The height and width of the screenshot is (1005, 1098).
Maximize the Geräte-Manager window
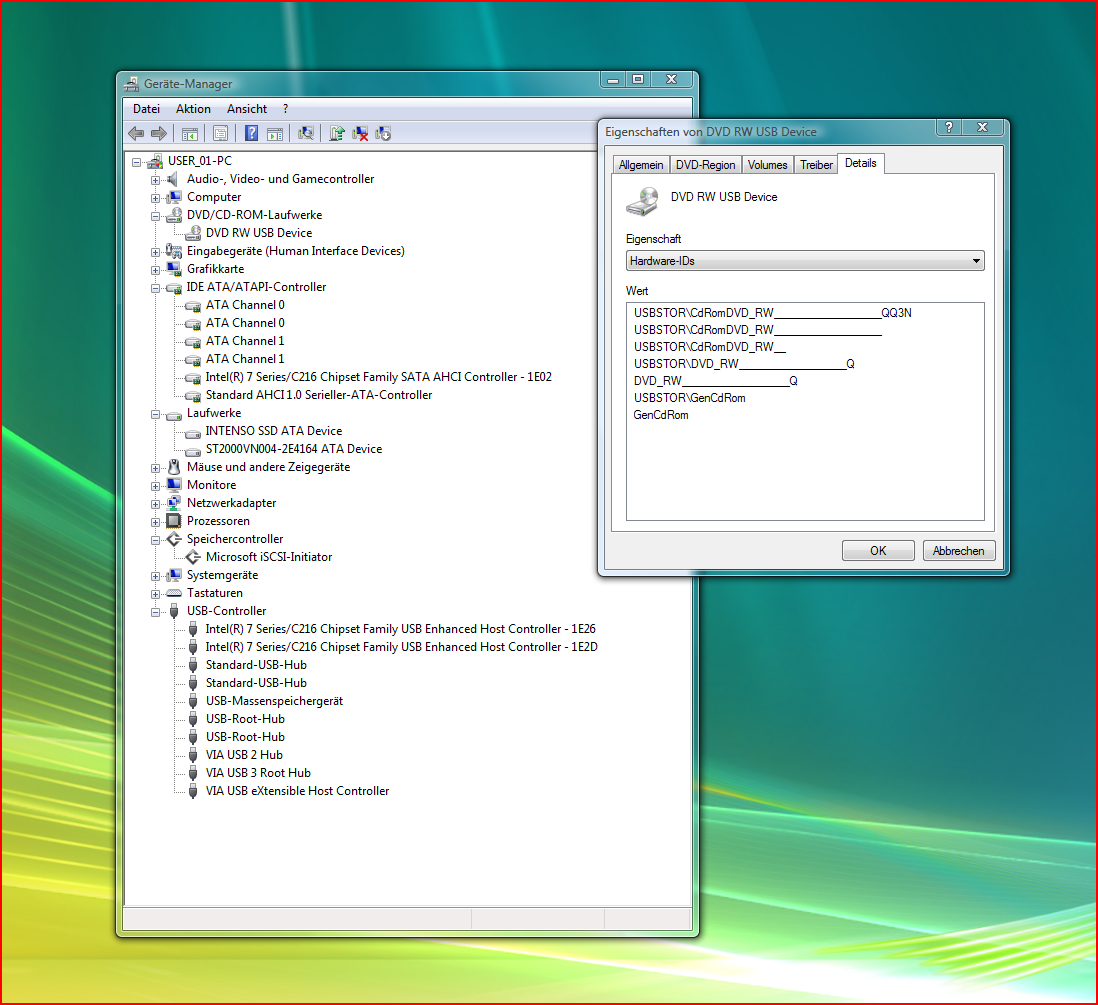tap(638, 79)
